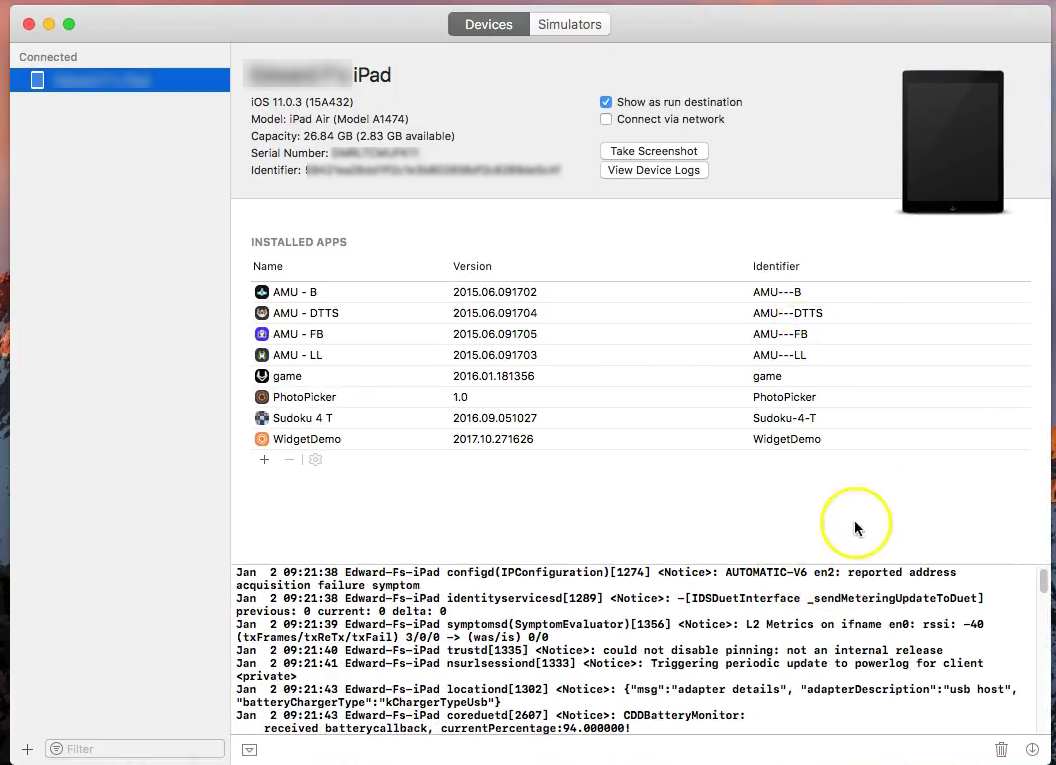Click the iOS 11.0.3 (15A432) text
The width and height of the screenshot is (1056, 765).
point(302,102)
